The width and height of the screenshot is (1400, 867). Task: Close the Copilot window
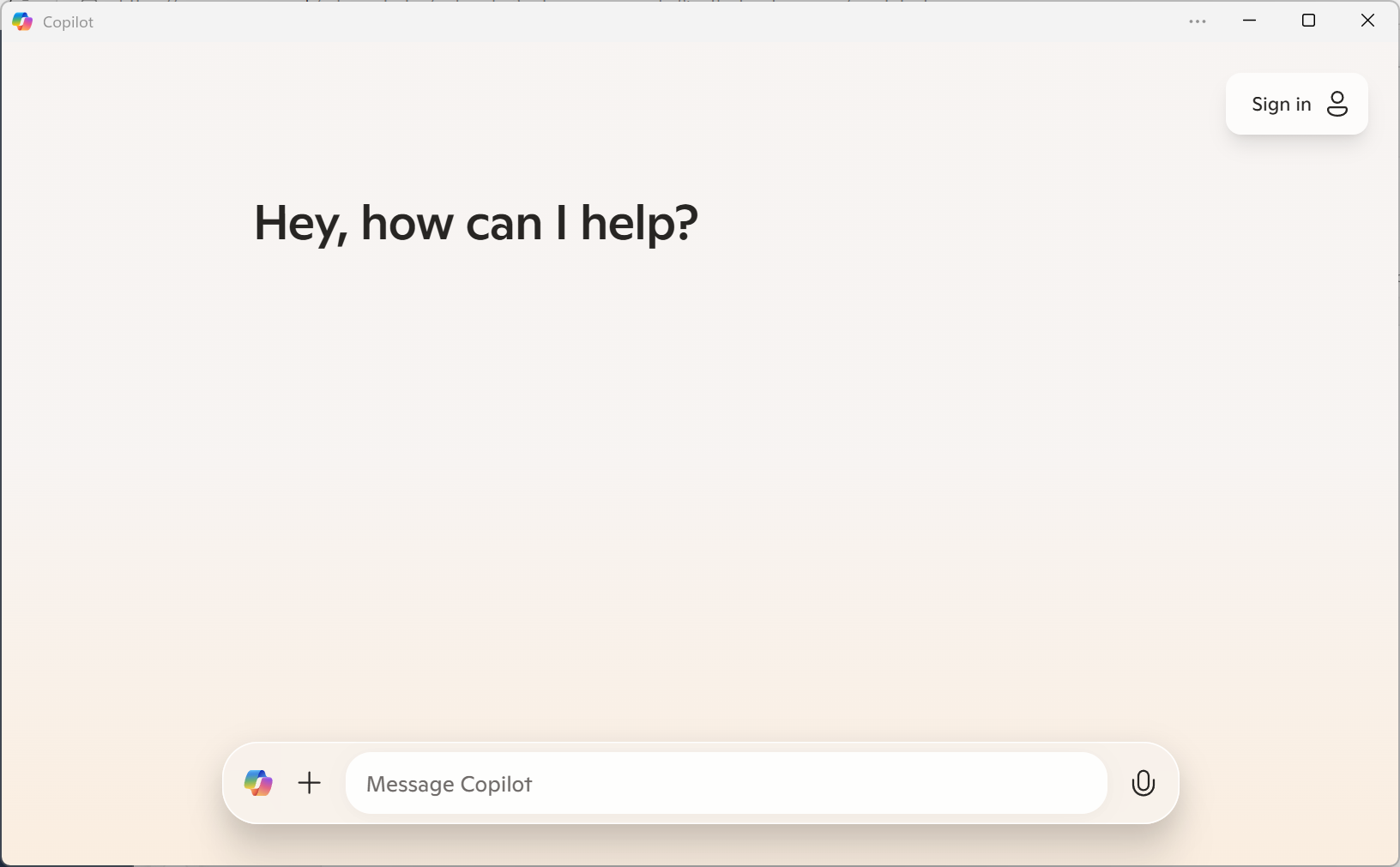tap(1368, 21)
